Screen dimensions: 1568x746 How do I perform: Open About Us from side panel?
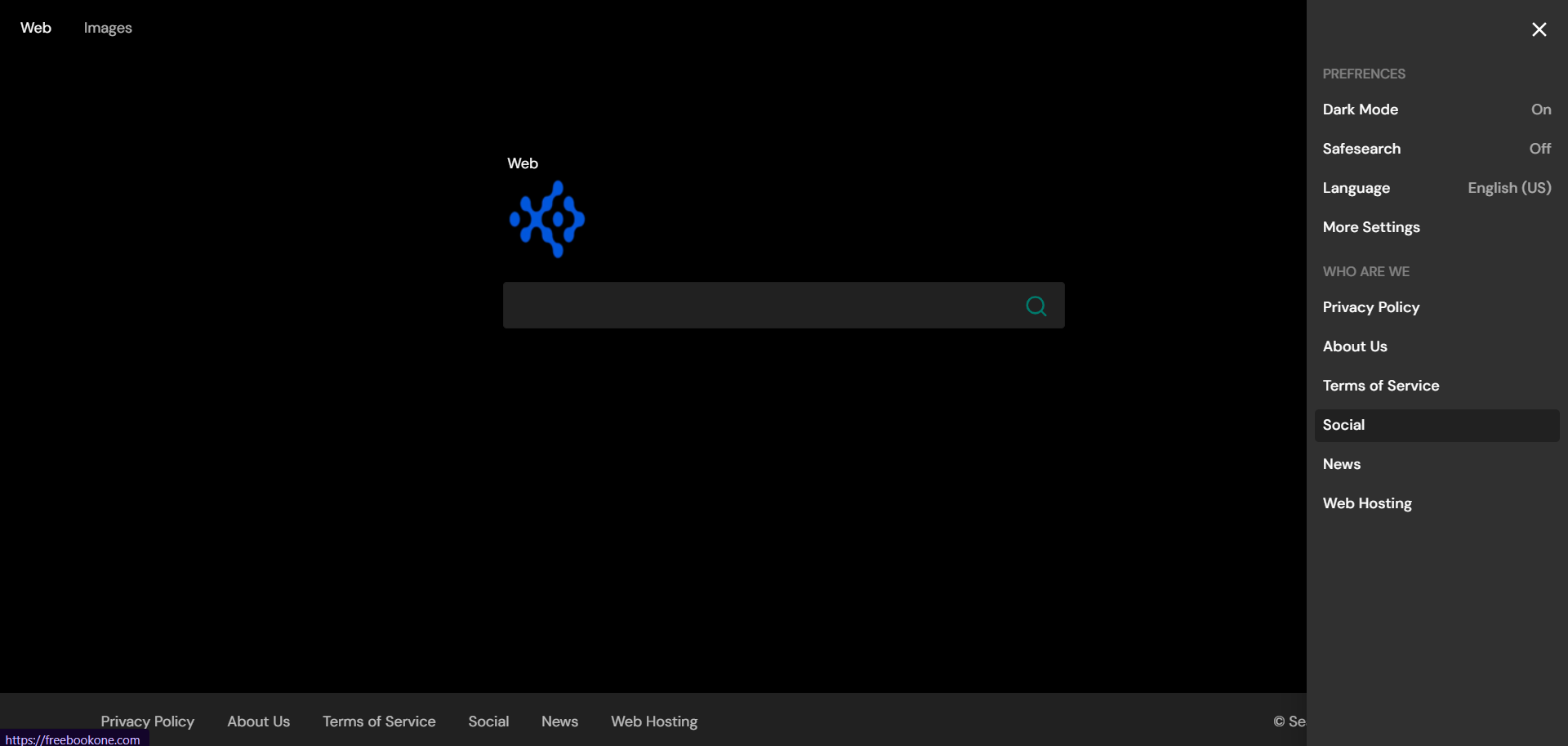click(1355, 346)
